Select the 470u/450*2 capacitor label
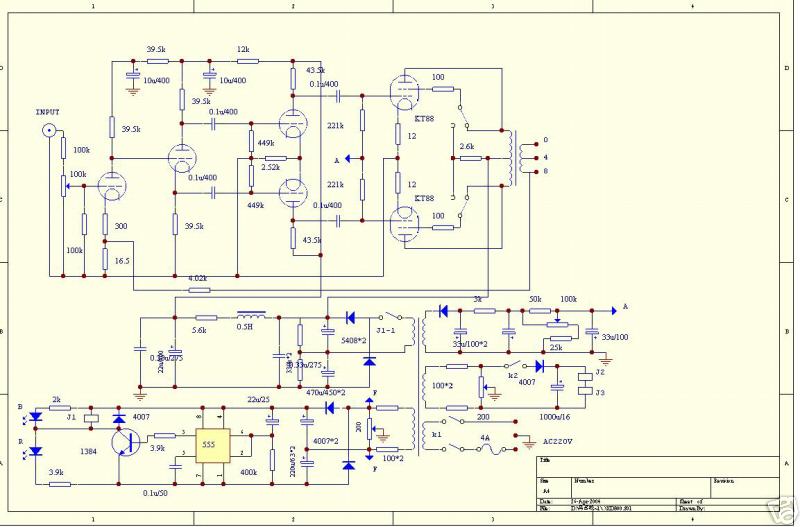Image resolution: width=800 pixels, height=527 pixels. (x=326, y=392)
